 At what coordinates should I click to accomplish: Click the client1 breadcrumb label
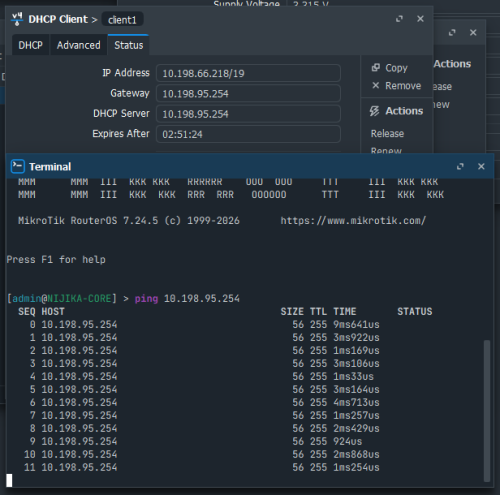tap(122, 20)
